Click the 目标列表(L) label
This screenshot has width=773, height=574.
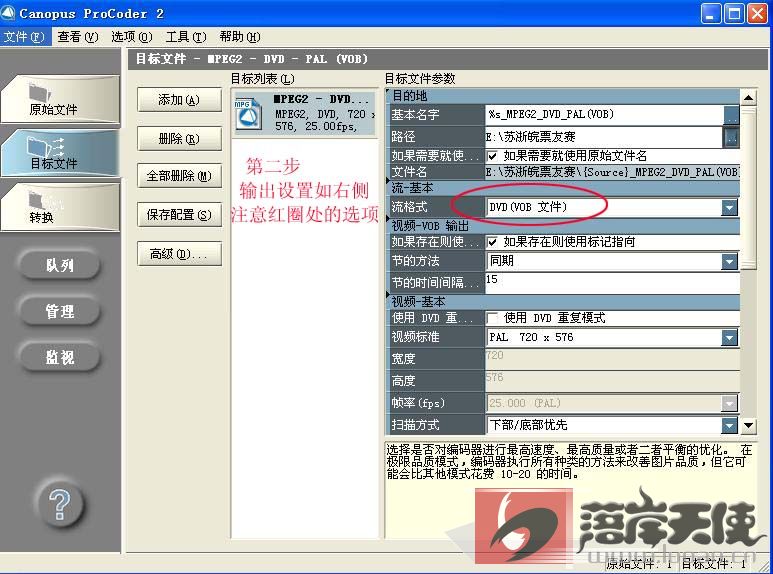(263, 79)
